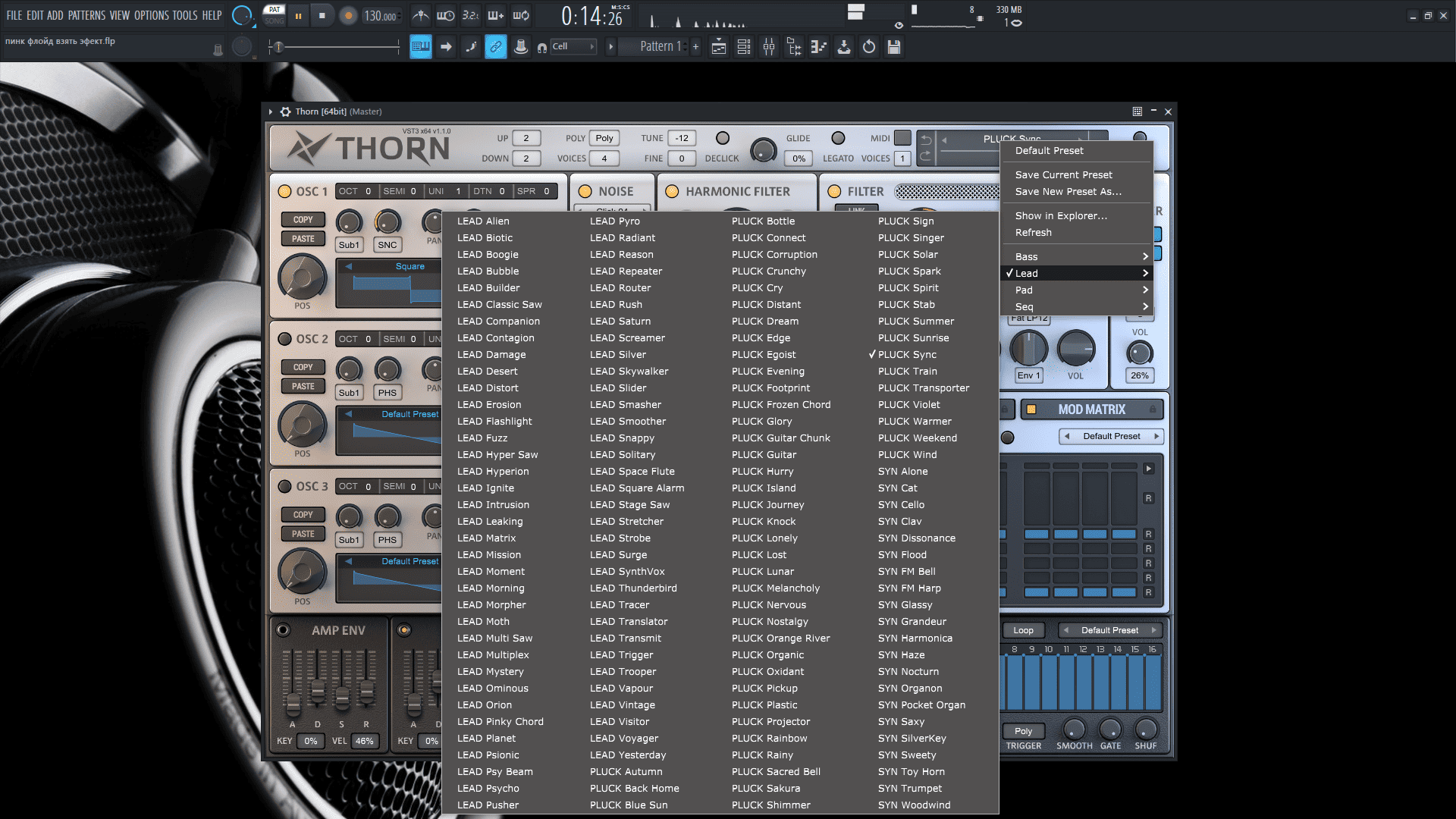Image resolution: width=1456 pixels, height=819 pixels.
Task: Click the Thorn window detach grid icon
Action: coord(1137,111)
